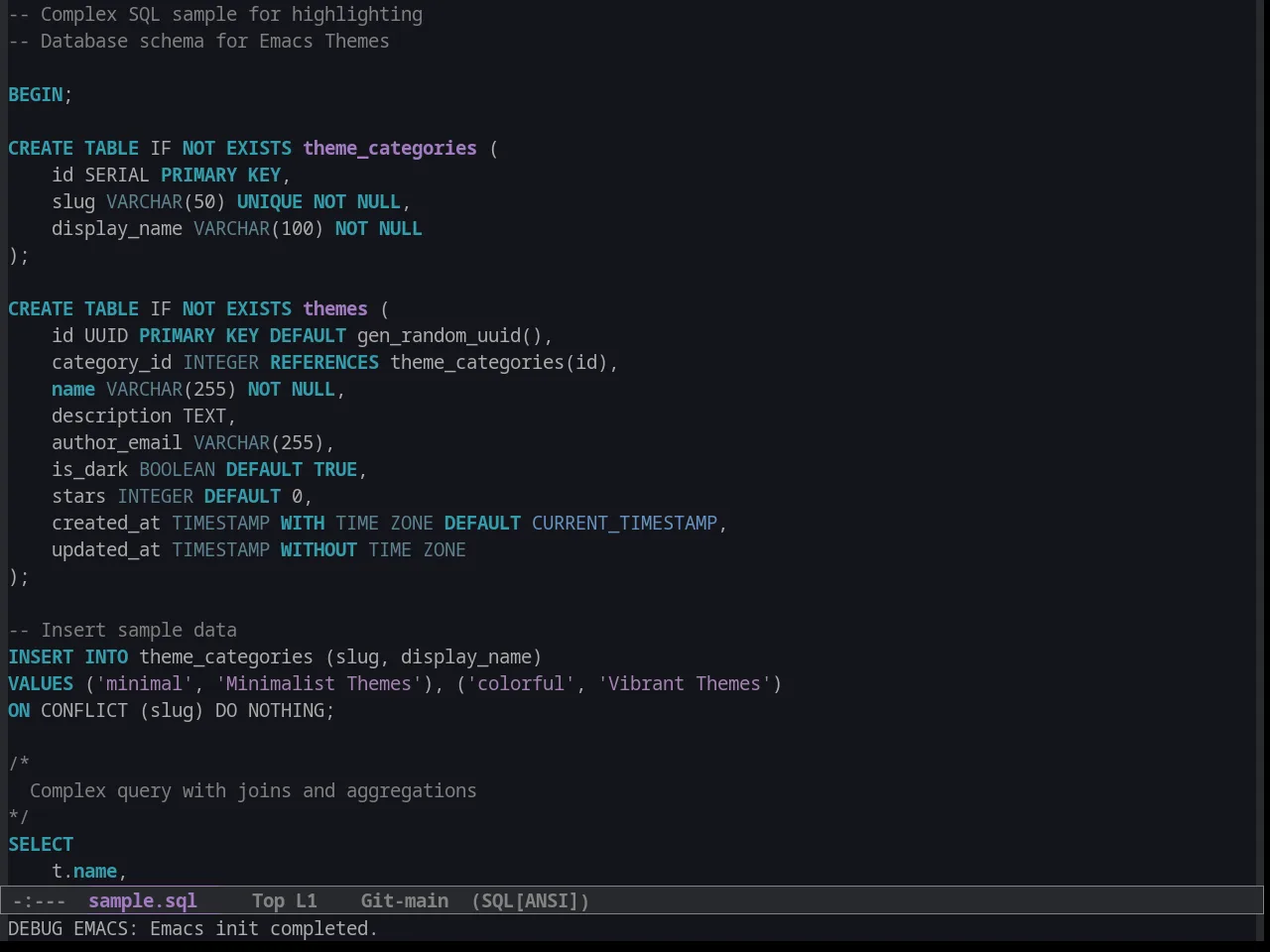
Task: Click the Git-main version control indicator
Action: tap(405, 900)
